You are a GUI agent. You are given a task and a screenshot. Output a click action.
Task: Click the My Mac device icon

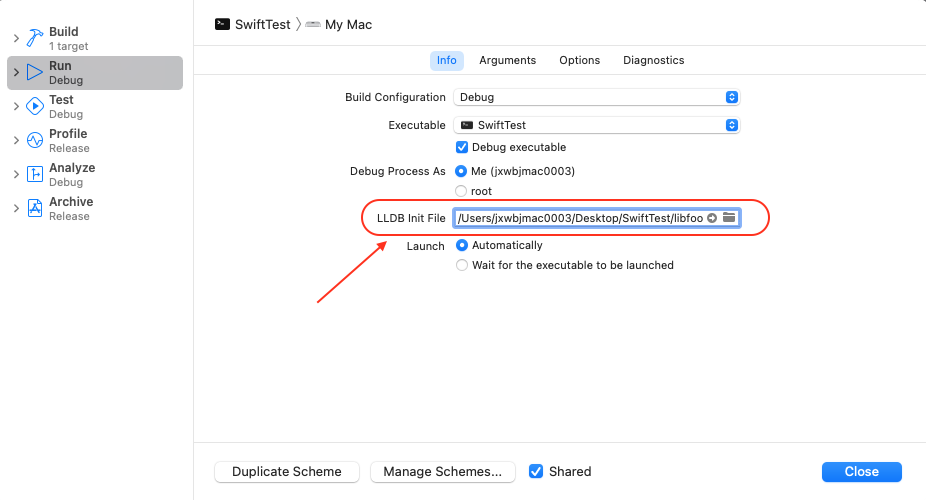pos(313,24)
